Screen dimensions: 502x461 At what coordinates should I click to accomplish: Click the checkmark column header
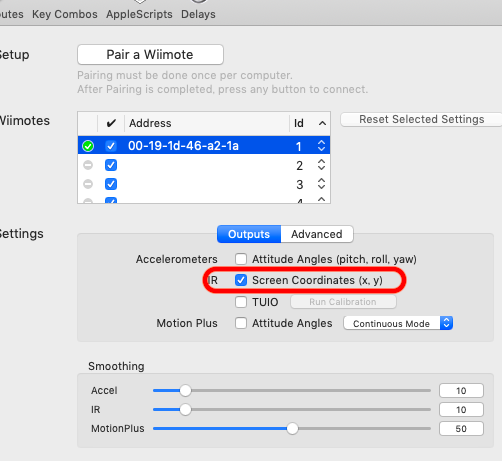(x=111, y=123)
